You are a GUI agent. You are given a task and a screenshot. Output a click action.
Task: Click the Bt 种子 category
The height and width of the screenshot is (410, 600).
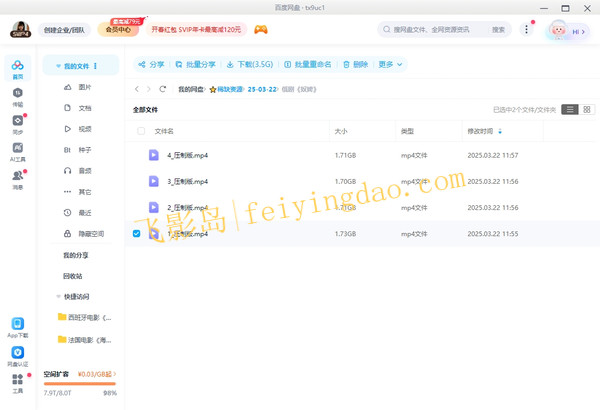78,150
